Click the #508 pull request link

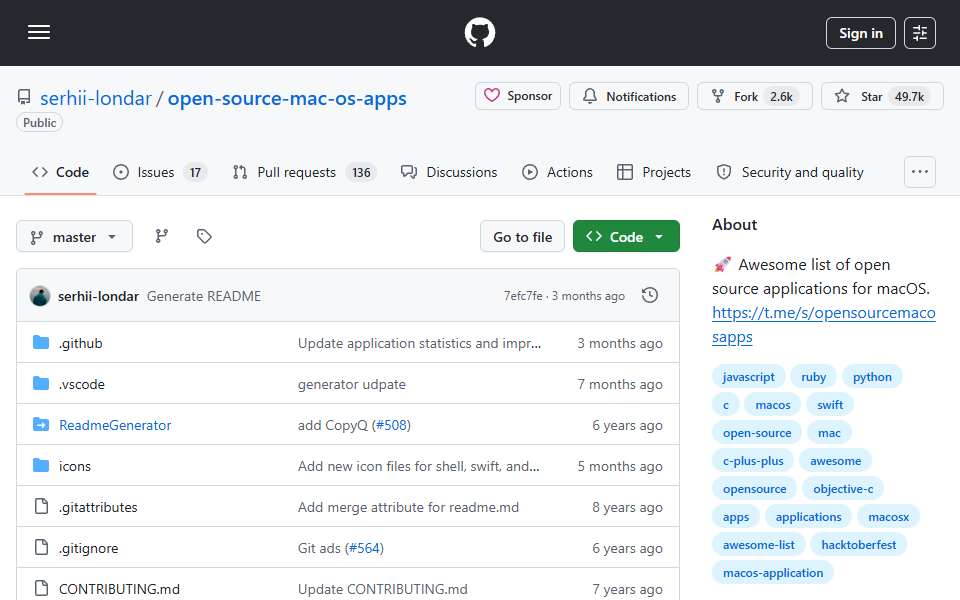(391, 425)
